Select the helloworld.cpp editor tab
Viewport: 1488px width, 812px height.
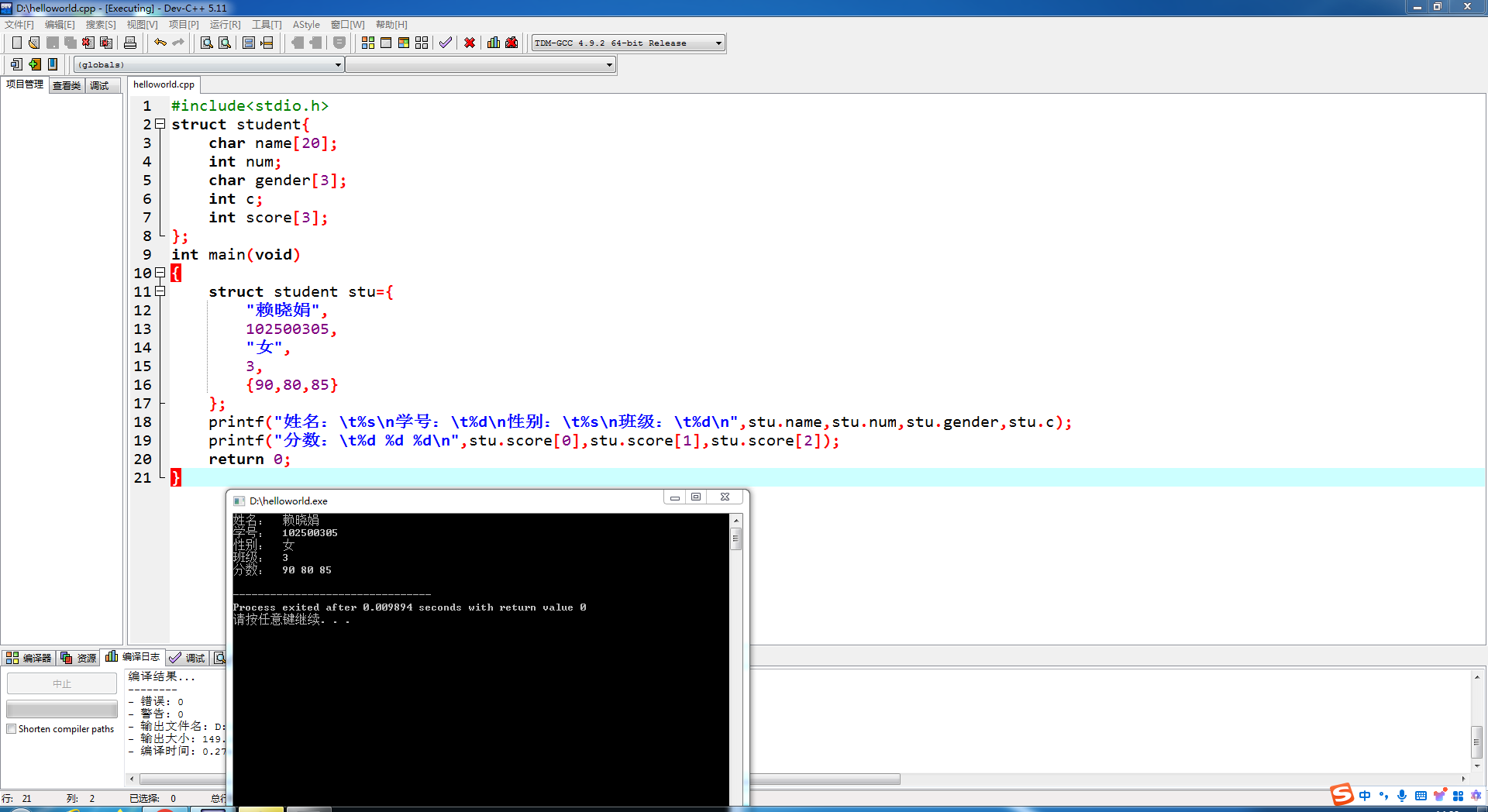164,84
